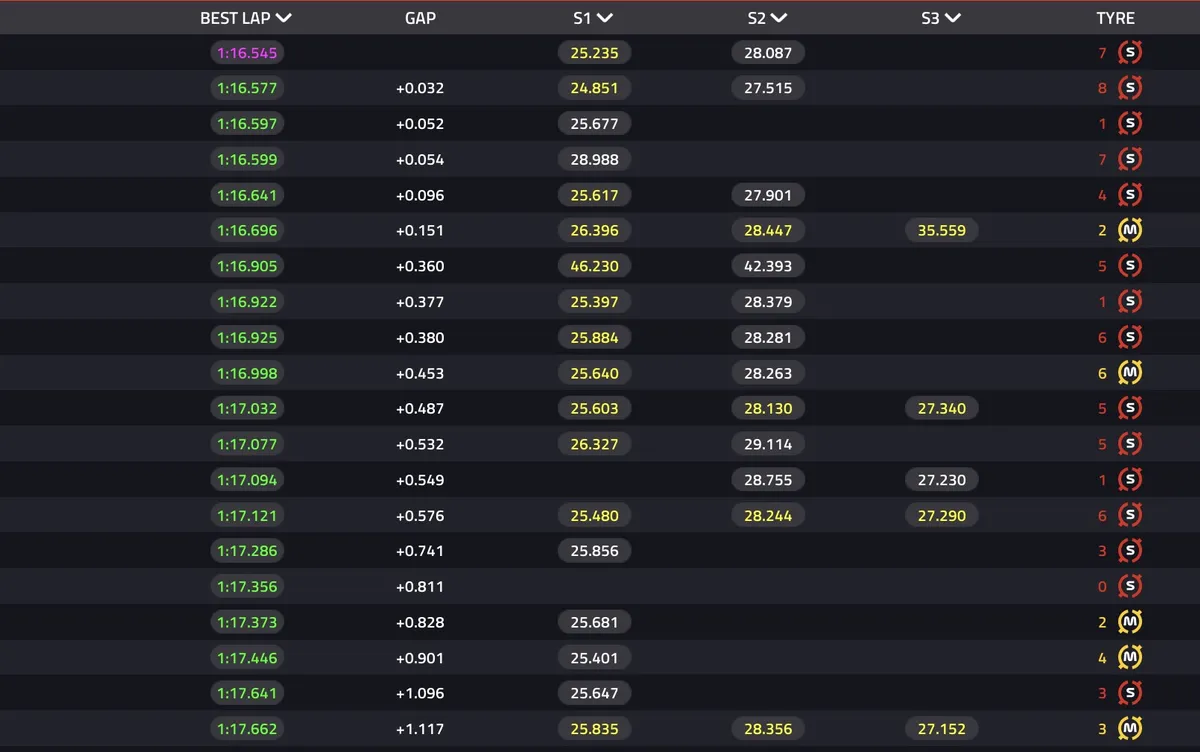Click the S2 time 28.755
The width and height of the screenshot is (1200, 752).
click(768, 480)
